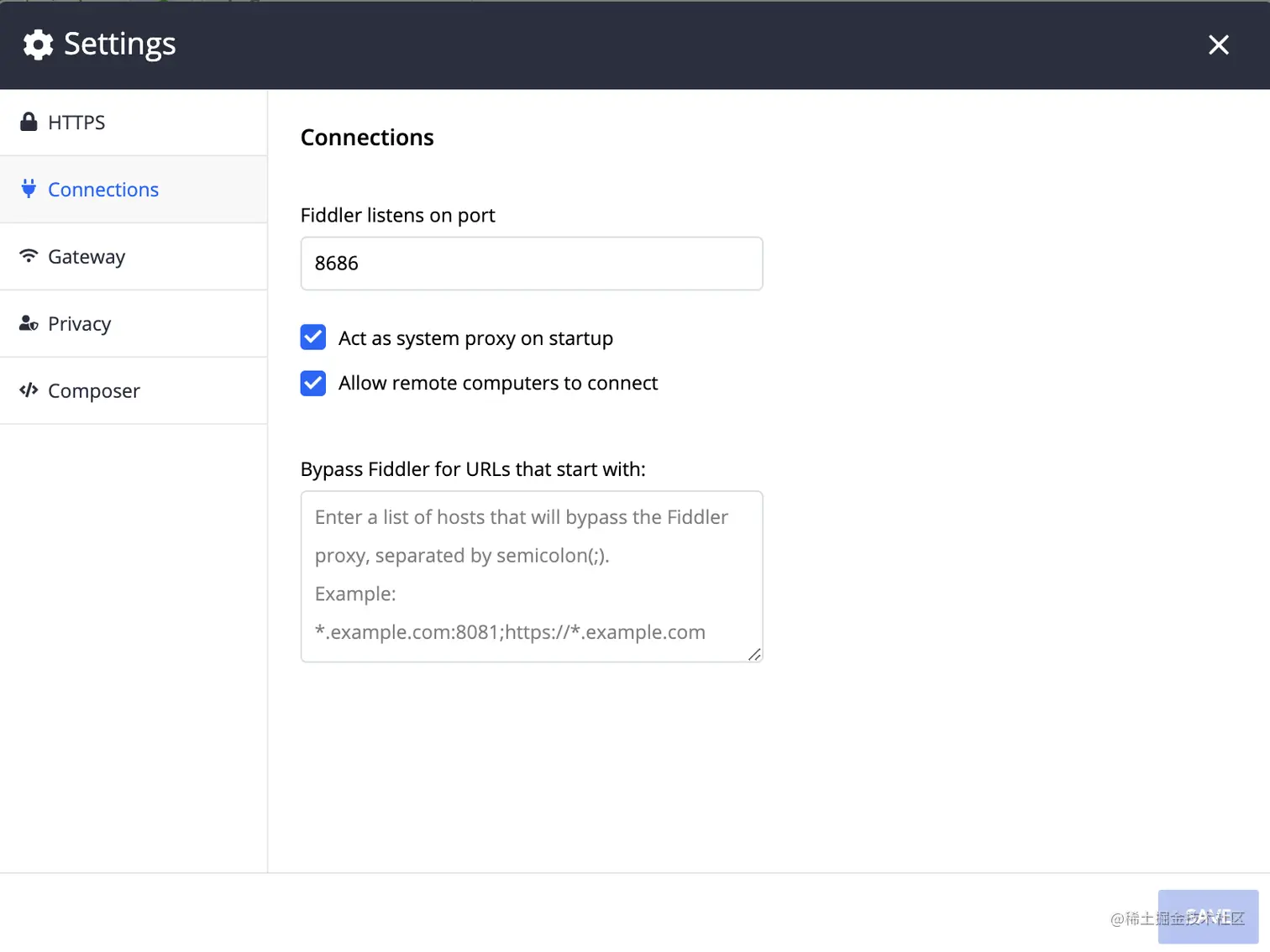This screenshot has height=952, width=1270.
Task: Click the bypass text area resize handle
Action: [x=754, y=655]
